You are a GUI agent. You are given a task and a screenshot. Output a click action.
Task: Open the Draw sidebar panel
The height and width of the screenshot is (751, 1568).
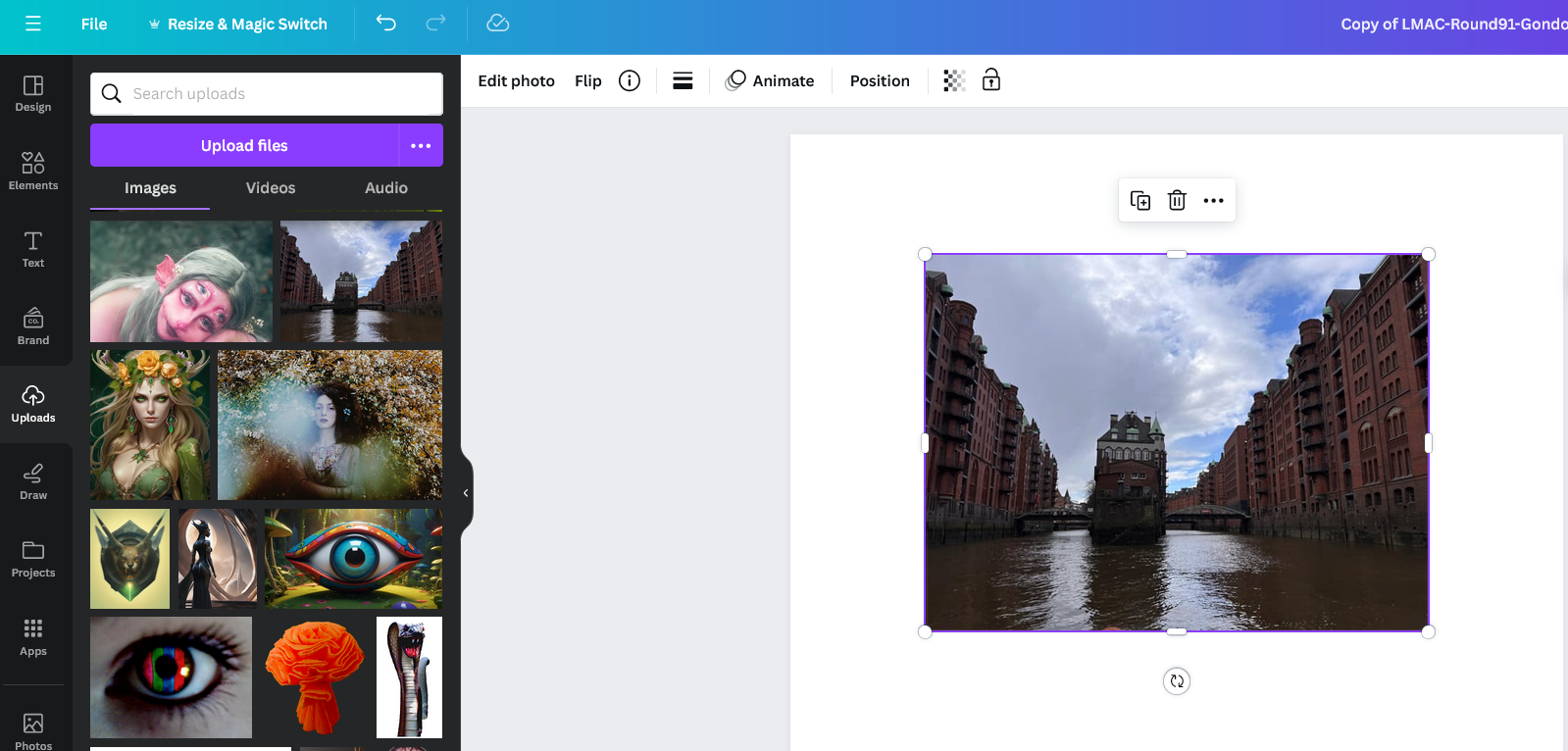click(x=33, y=481)
